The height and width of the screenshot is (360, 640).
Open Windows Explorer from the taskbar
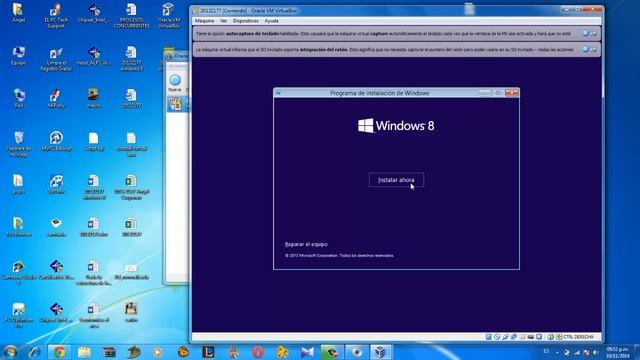pos(84,352)
